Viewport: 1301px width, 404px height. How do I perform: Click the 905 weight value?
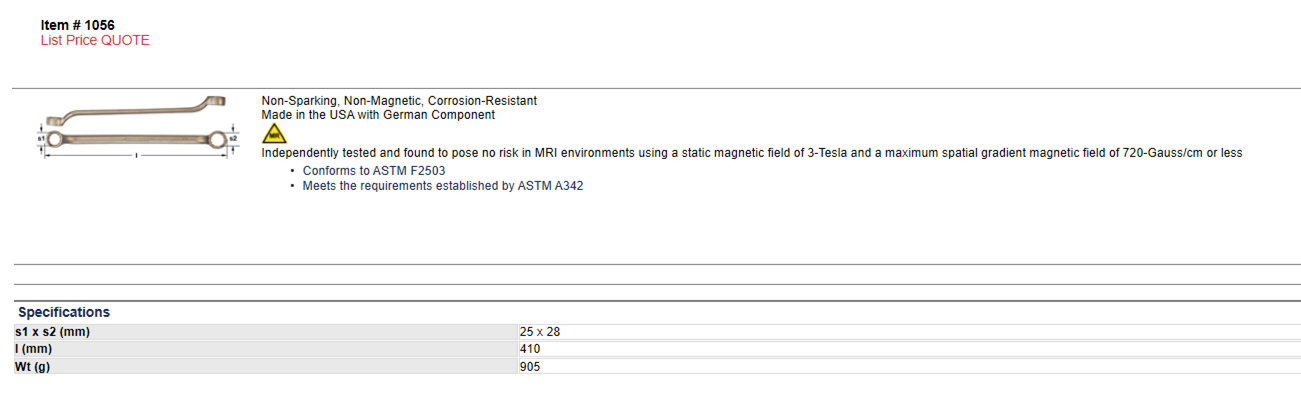tap(530, 366)
